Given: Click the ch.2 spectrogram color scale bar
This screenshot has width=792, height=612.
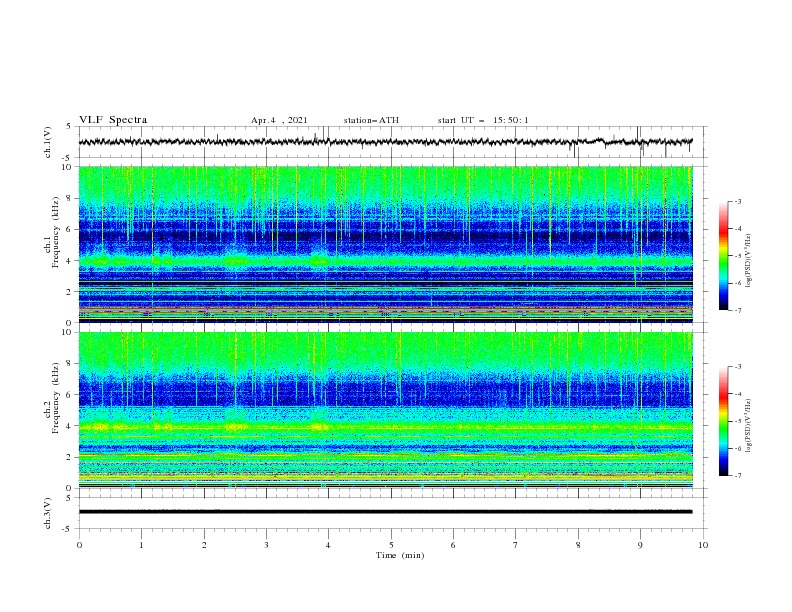Looking at the screenshot, I should point(723,421).
